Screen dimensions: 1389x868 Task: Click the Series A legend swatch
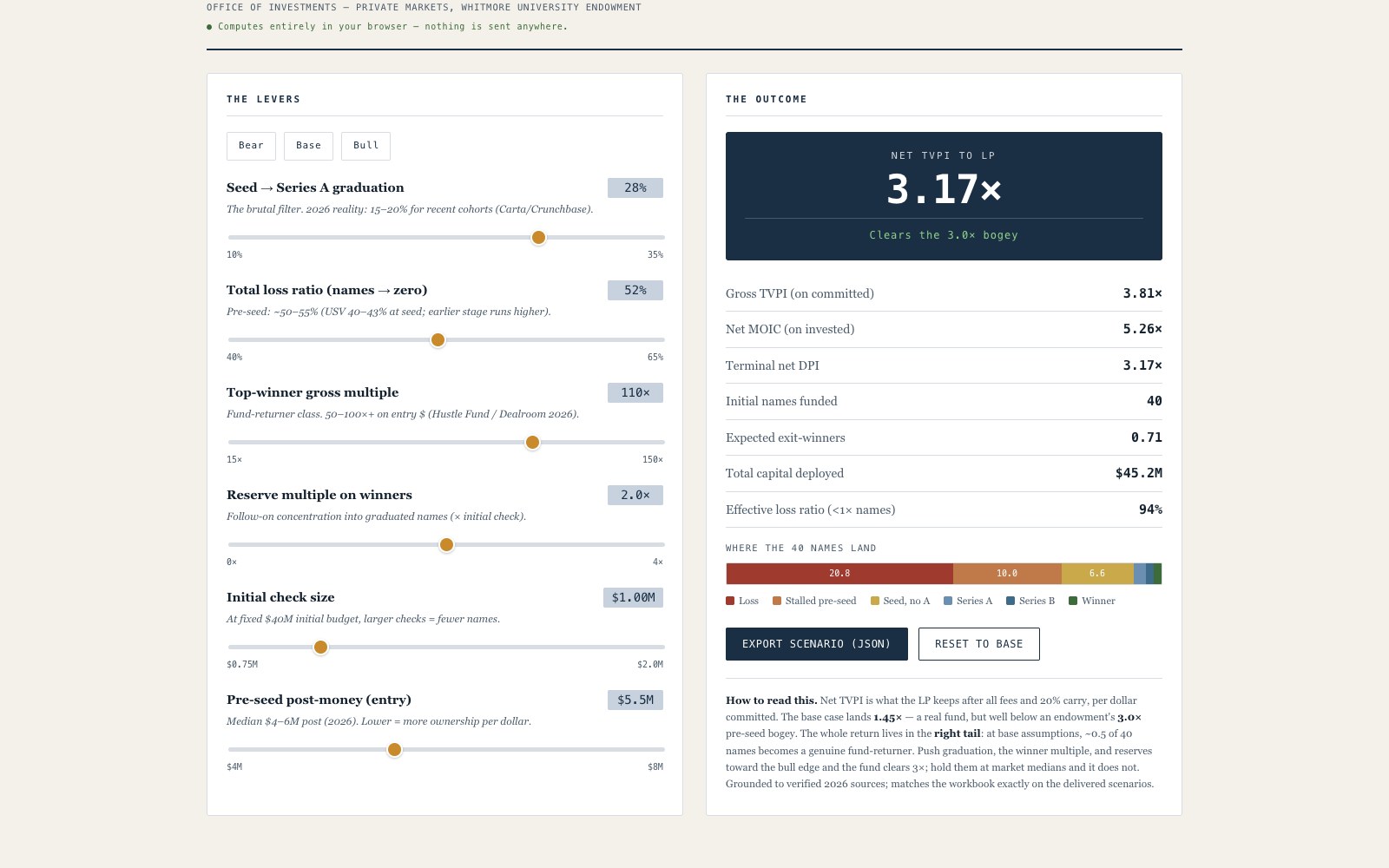click(x=948, y=601)
